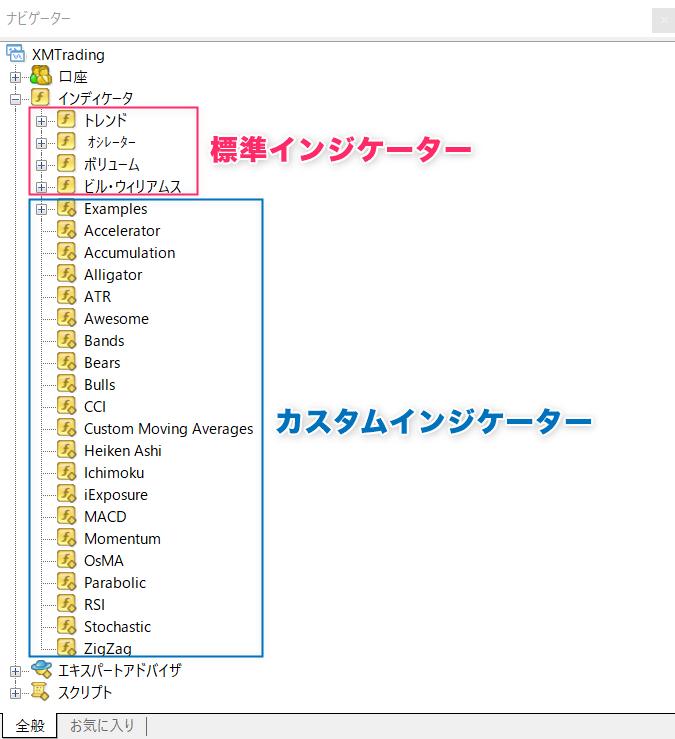Click the Alligator indicator icon
The image size is (675, 739).
point(66,274)
